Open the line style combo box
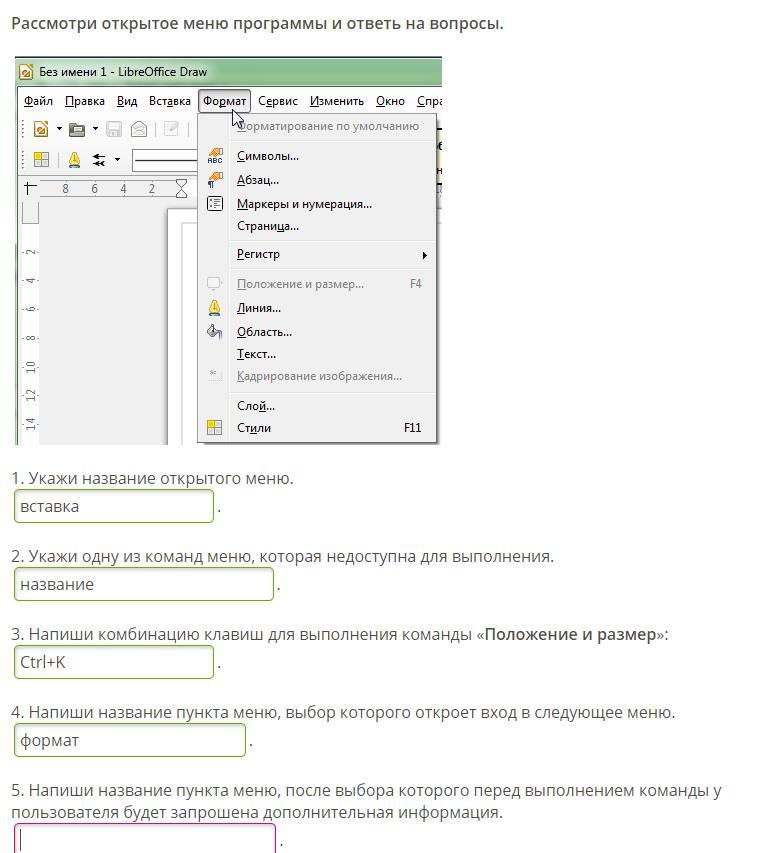This screenshot has height=853, width=768. [x=165, y=160]
